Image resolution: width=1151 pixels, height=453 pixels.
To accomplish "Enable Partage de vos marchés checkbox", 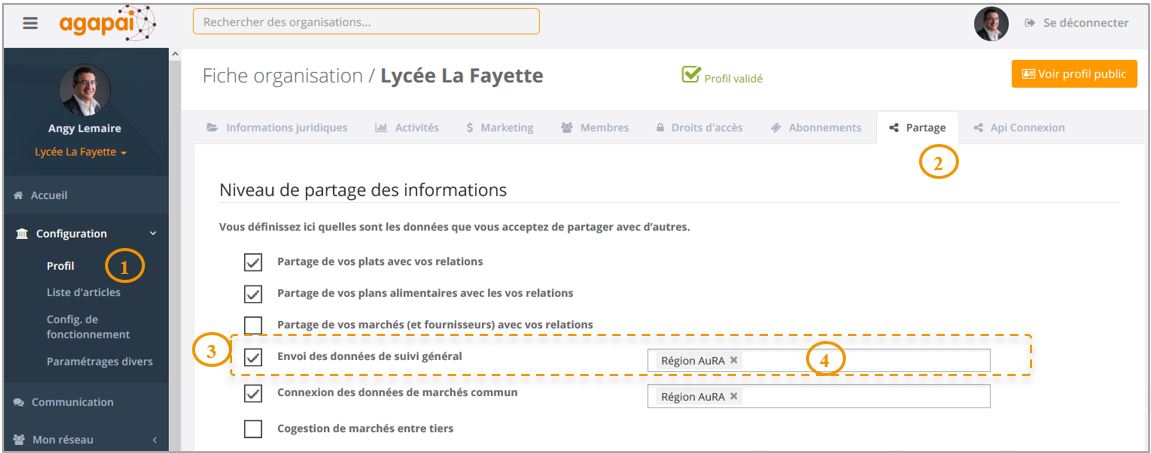I will click(253, 325).
